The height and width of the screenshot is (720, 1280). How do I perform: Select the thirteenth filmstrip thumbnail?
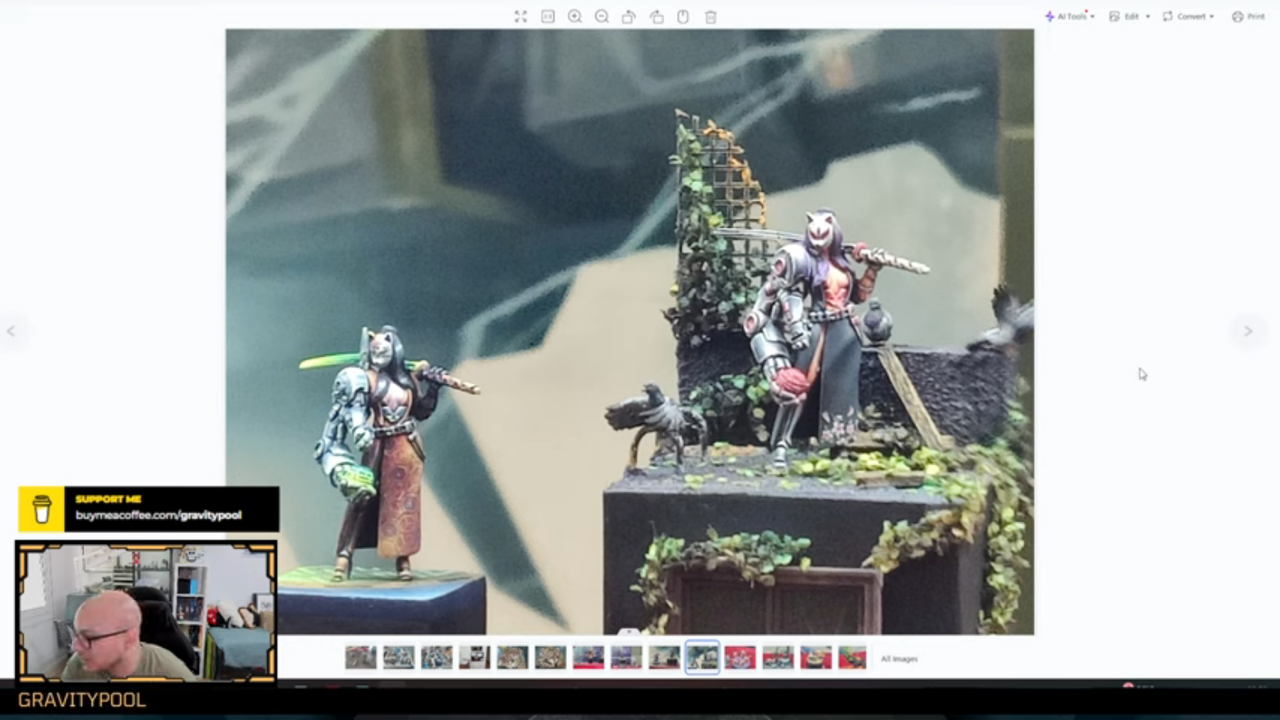coord(816,657)
